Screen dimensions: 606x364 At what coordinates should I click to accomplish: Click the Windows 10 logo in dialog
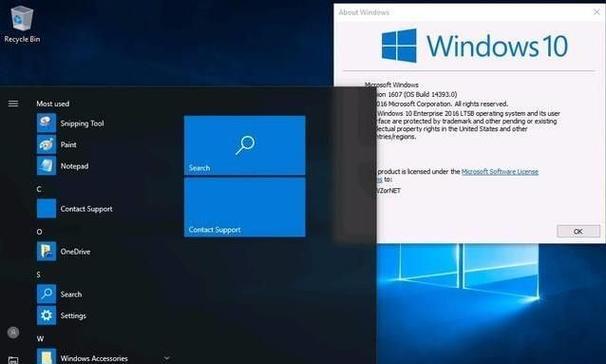[x=475, y=46]
